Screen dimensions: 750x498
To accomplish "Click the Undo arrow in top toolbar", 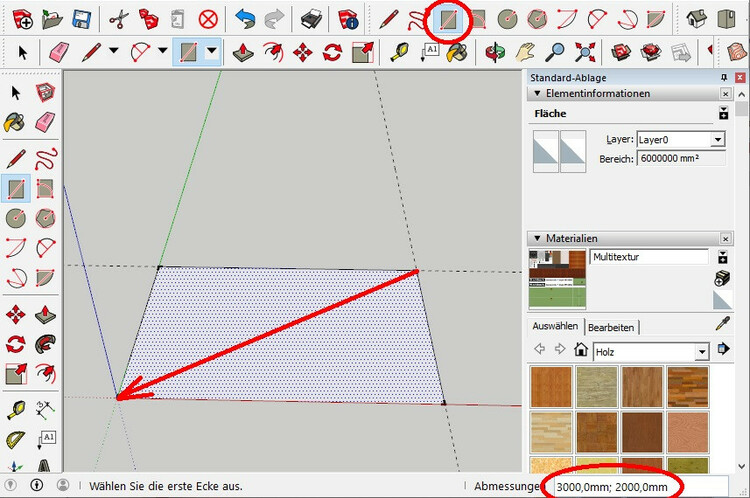I will (245, 18).
